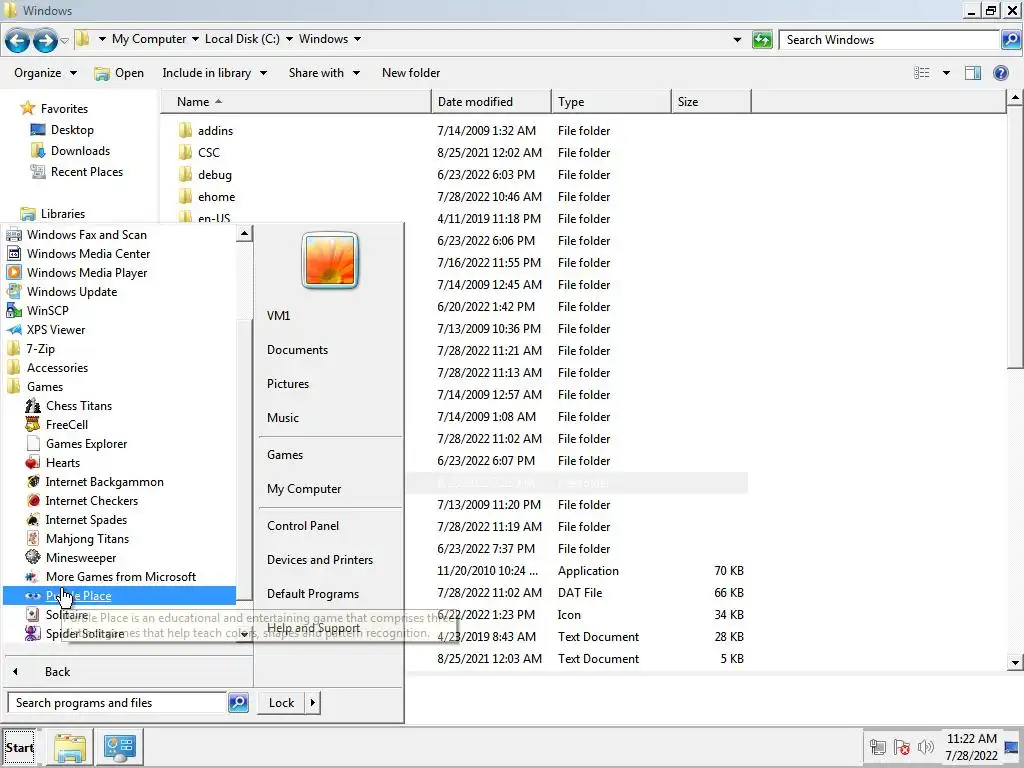Click the green Refresh icon beside the address bar
The height and width of the screenshot is (768, 1024).
761,40
